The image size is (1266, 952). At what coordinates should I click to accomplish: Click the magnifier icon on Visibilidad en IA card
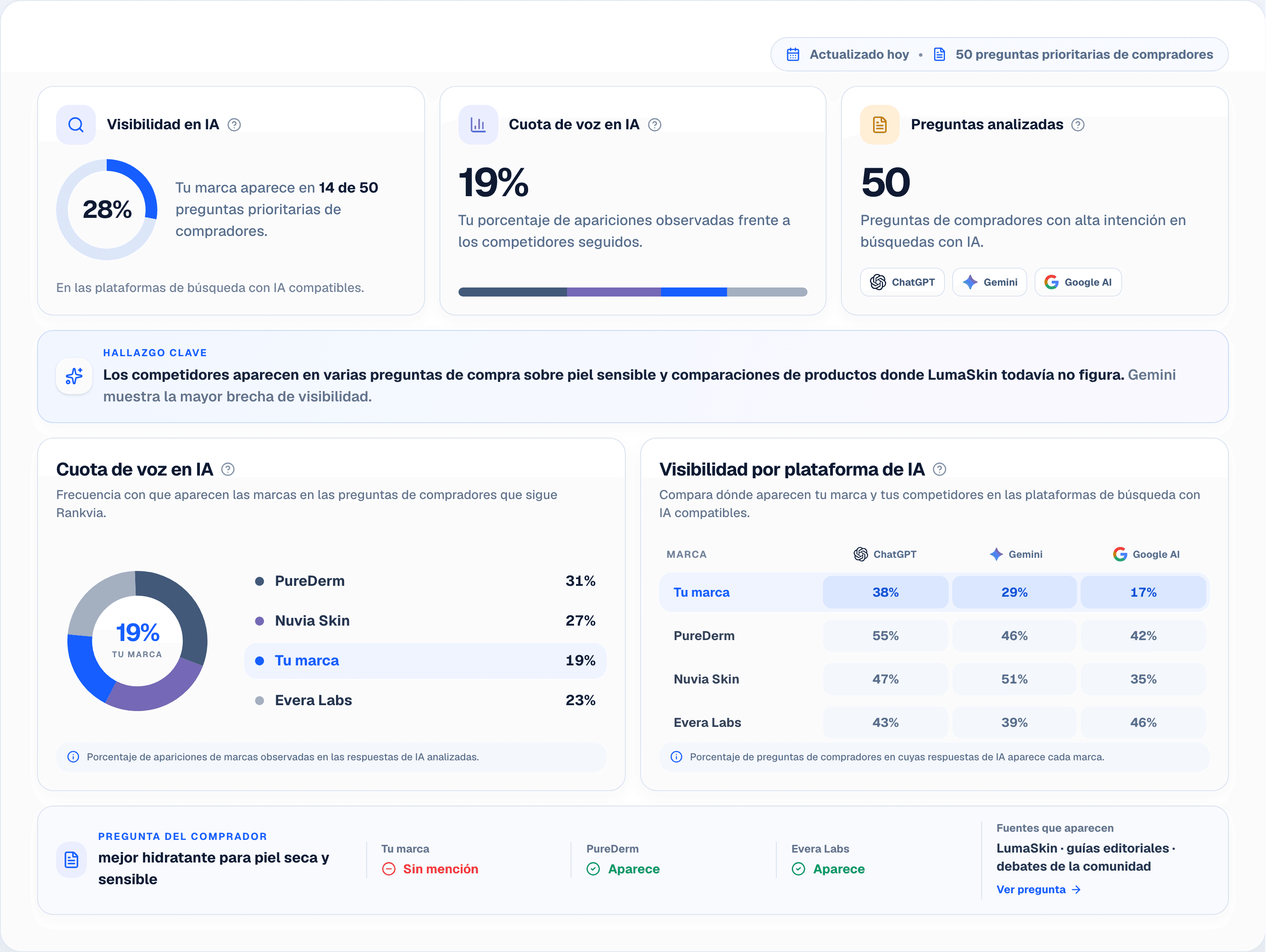[x=76, y=125]
